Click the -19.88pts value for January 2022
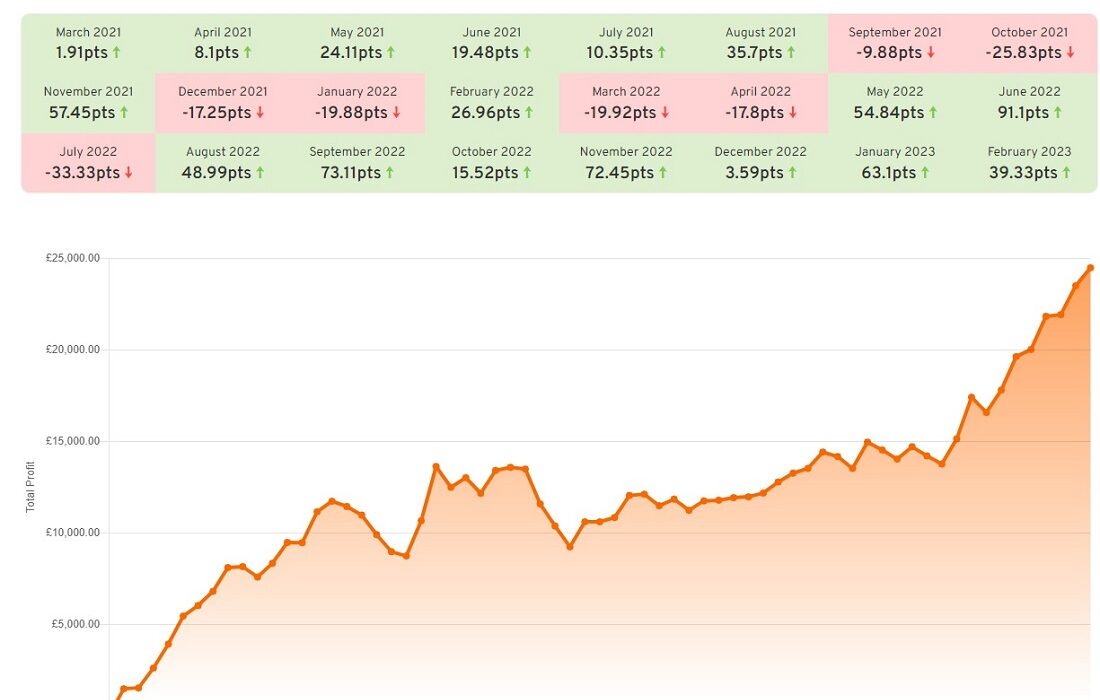The width and height of the screenshot is (1100, 700). (x=349, y=113)
